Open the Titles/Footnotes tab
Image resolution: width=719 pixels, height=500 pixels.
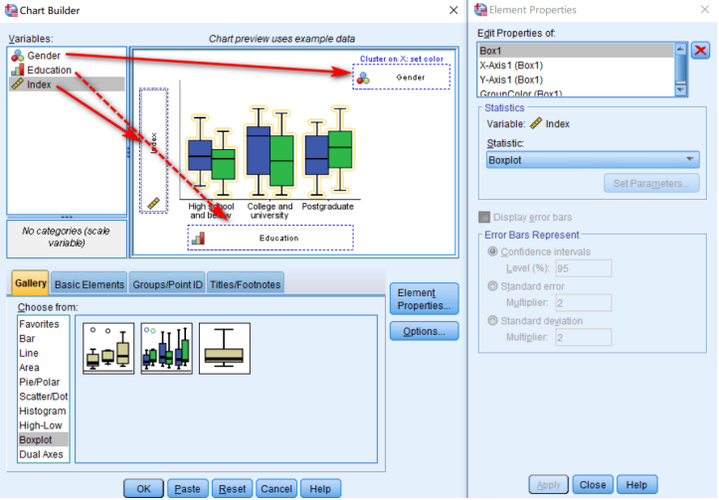click(x=245, y=284)
